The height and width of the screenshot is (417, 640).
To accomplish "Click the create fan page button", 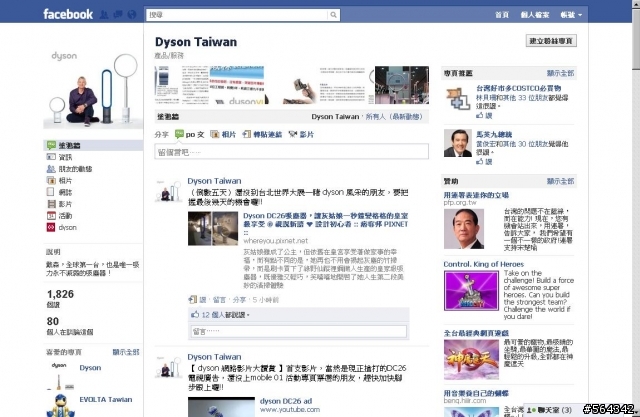I will point(551,41).
